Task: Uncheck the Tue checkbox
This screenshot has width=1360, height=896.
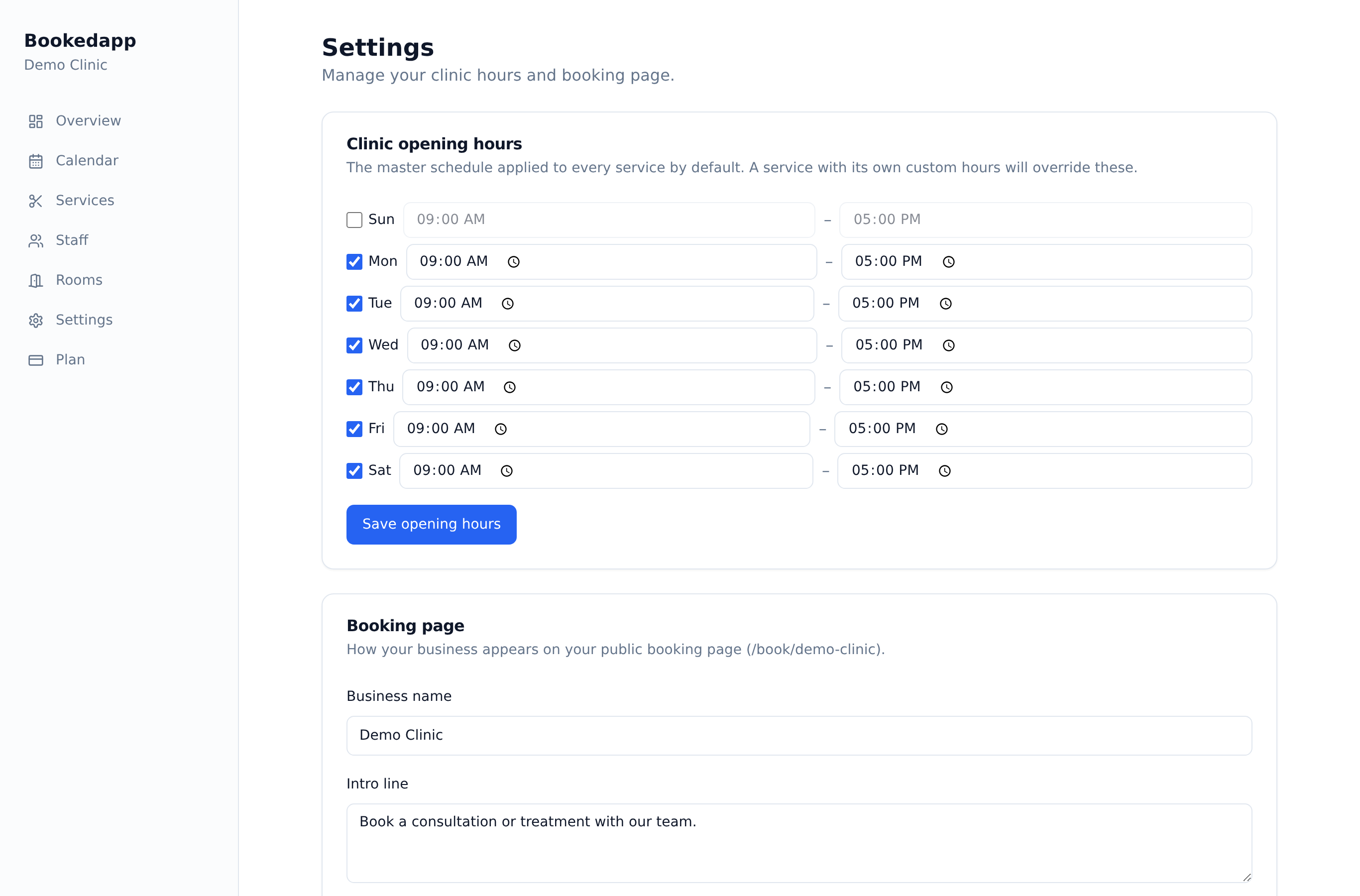Action: click(x=354, y=304)
